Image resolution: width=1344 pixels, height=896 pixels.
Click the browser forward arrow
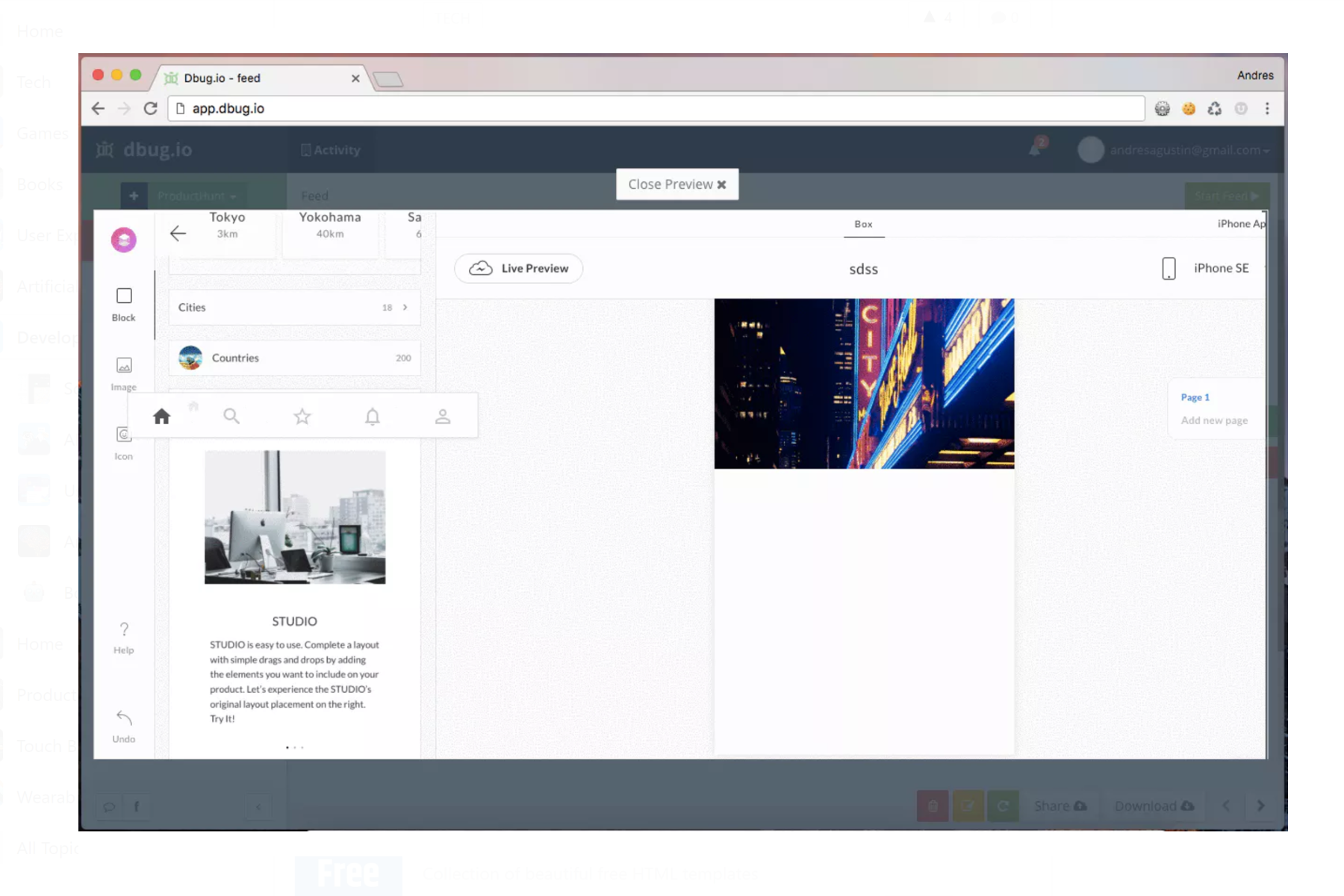pos(124,108)
